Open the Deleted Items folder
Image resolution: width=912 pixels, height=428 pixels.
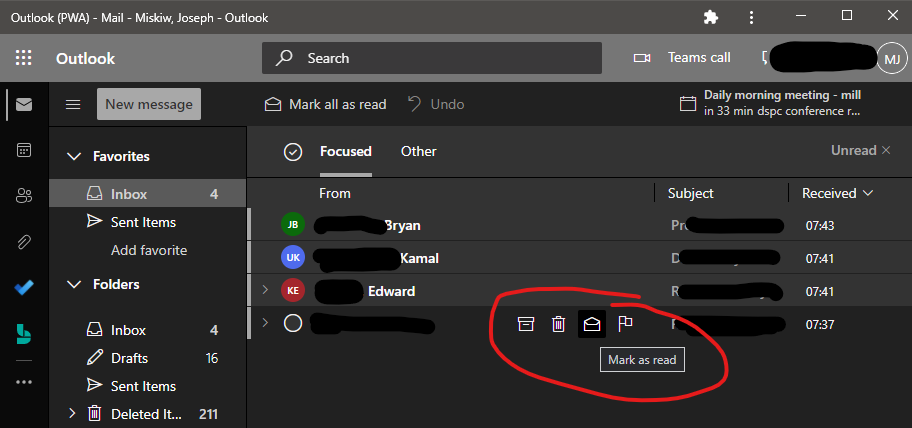point(148,414)
